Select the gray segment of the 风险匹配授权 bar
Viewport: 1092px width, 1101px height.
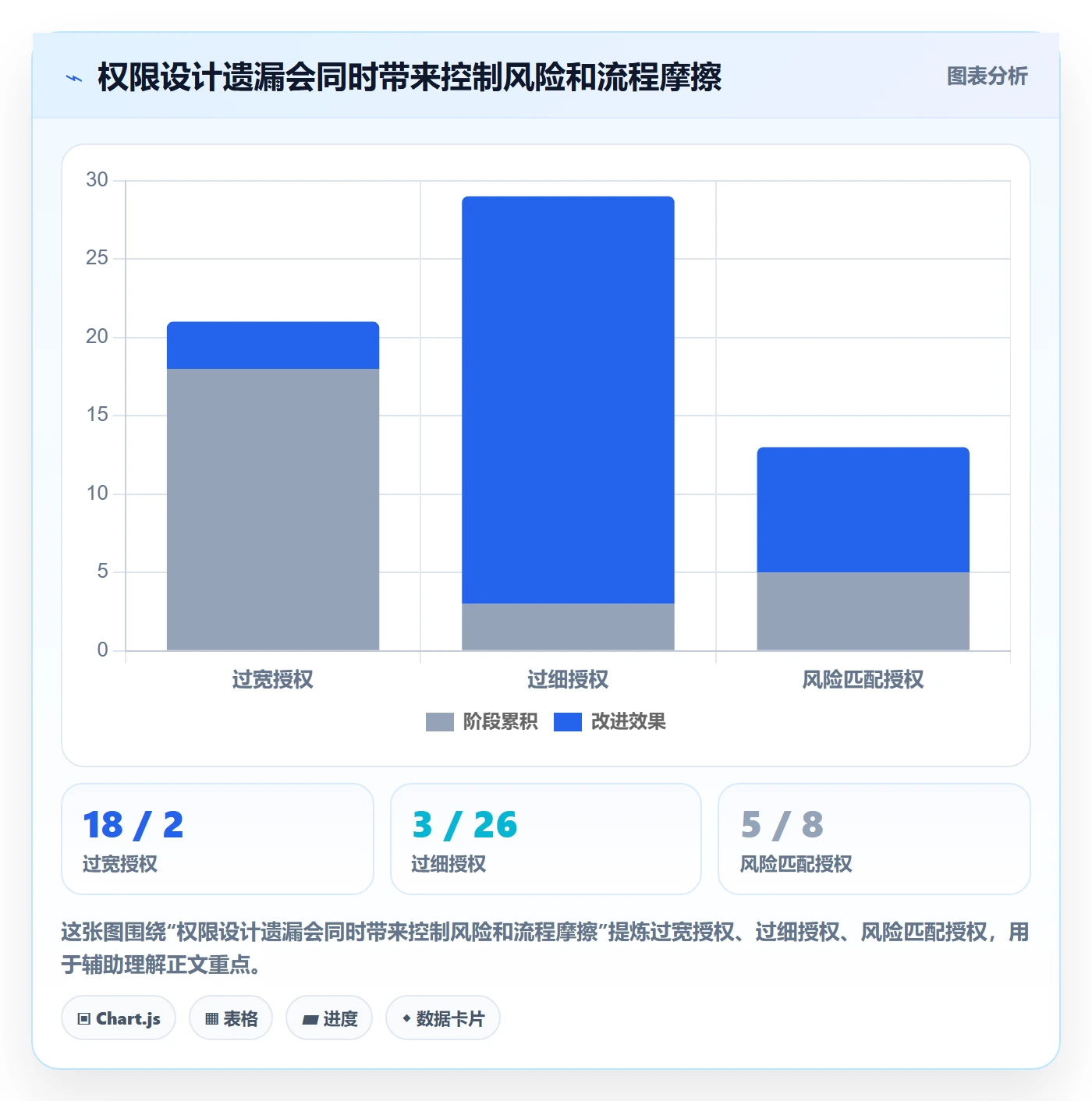tap(863, 611)
